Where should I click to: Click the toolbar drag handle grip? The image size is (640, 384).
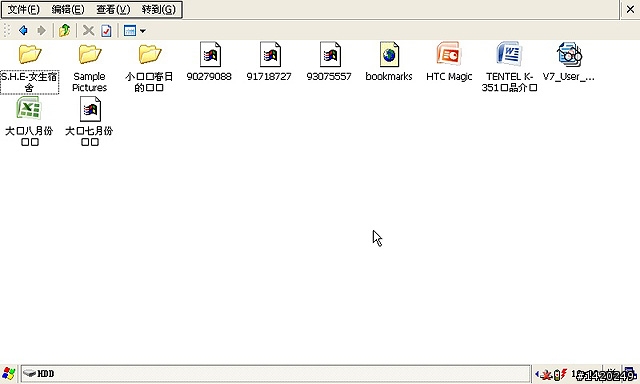click(7, 31)
